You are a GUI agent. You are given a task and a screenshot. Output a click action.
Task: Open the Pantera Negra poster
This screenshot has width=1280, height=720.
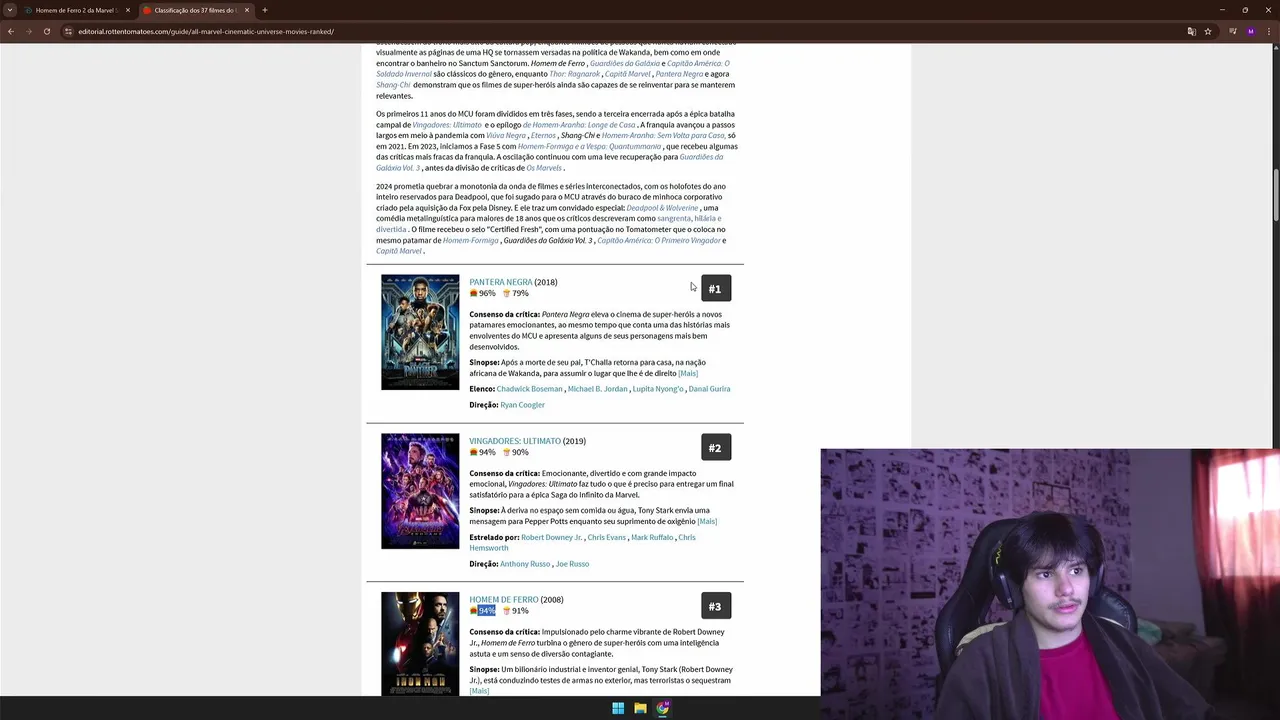point(420,332)
